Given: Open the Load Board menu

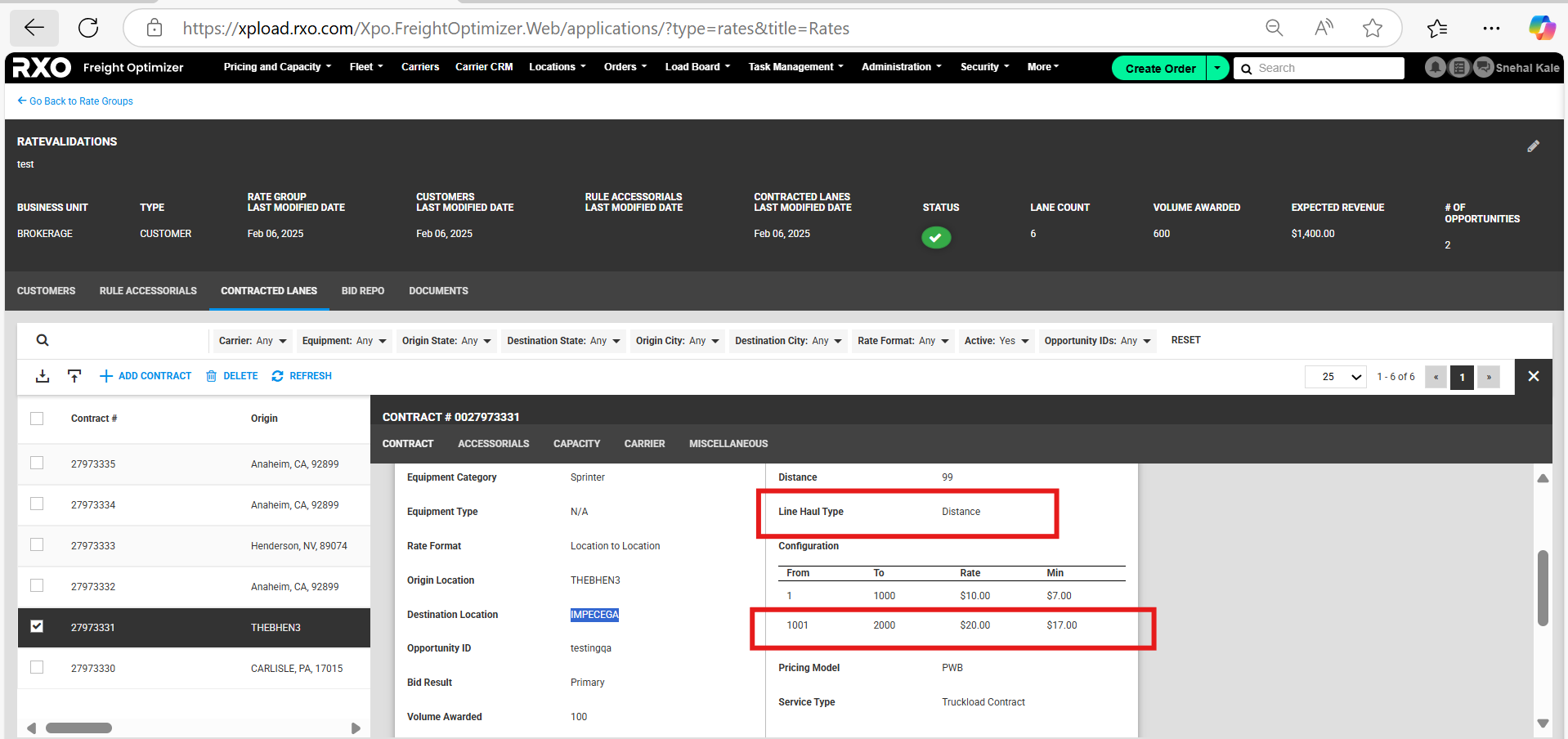Looking at the screenshot, I should pyautogui.click(x=697, y=67).
